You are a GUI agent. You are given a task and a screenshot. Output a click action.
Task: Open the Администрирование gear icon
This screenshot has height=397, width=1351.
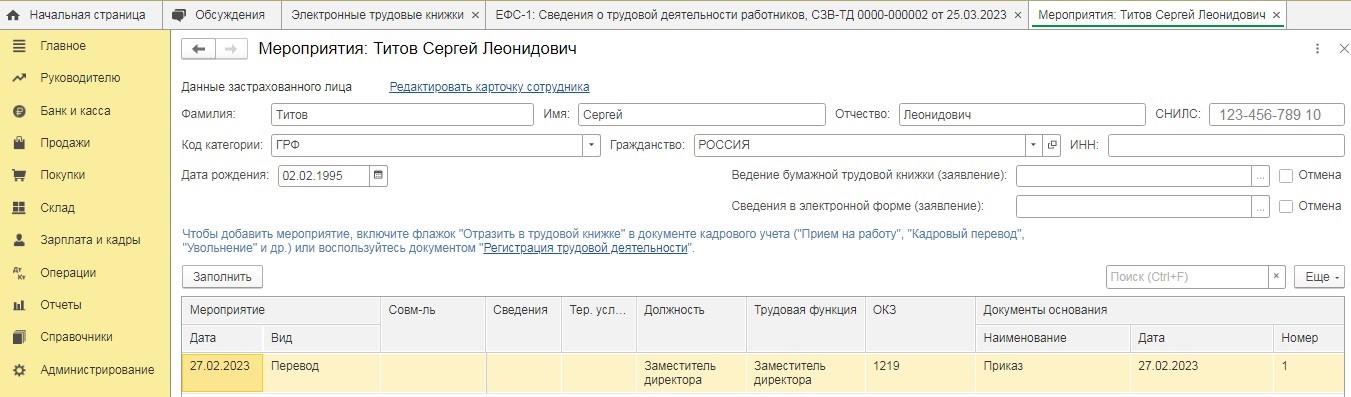point(18,370)
